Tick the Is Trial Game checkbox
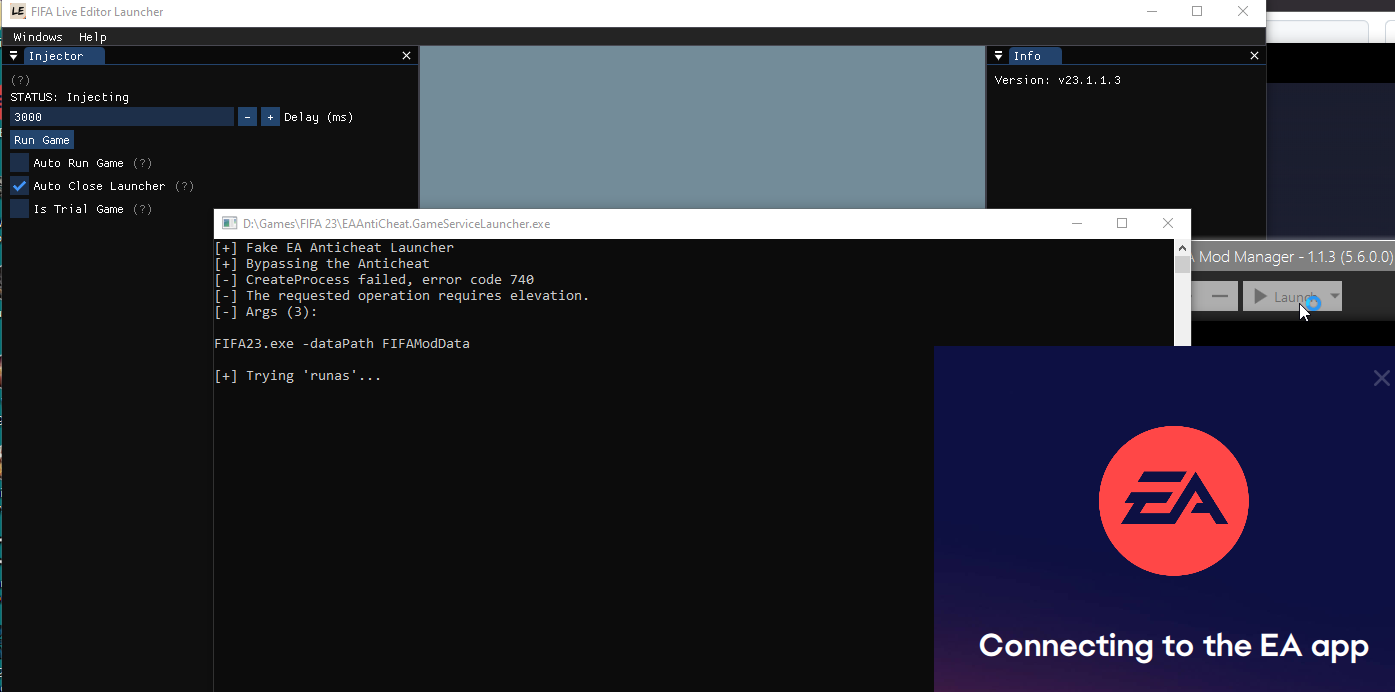This screenshot has width=1395, height=692. (20, 209)
